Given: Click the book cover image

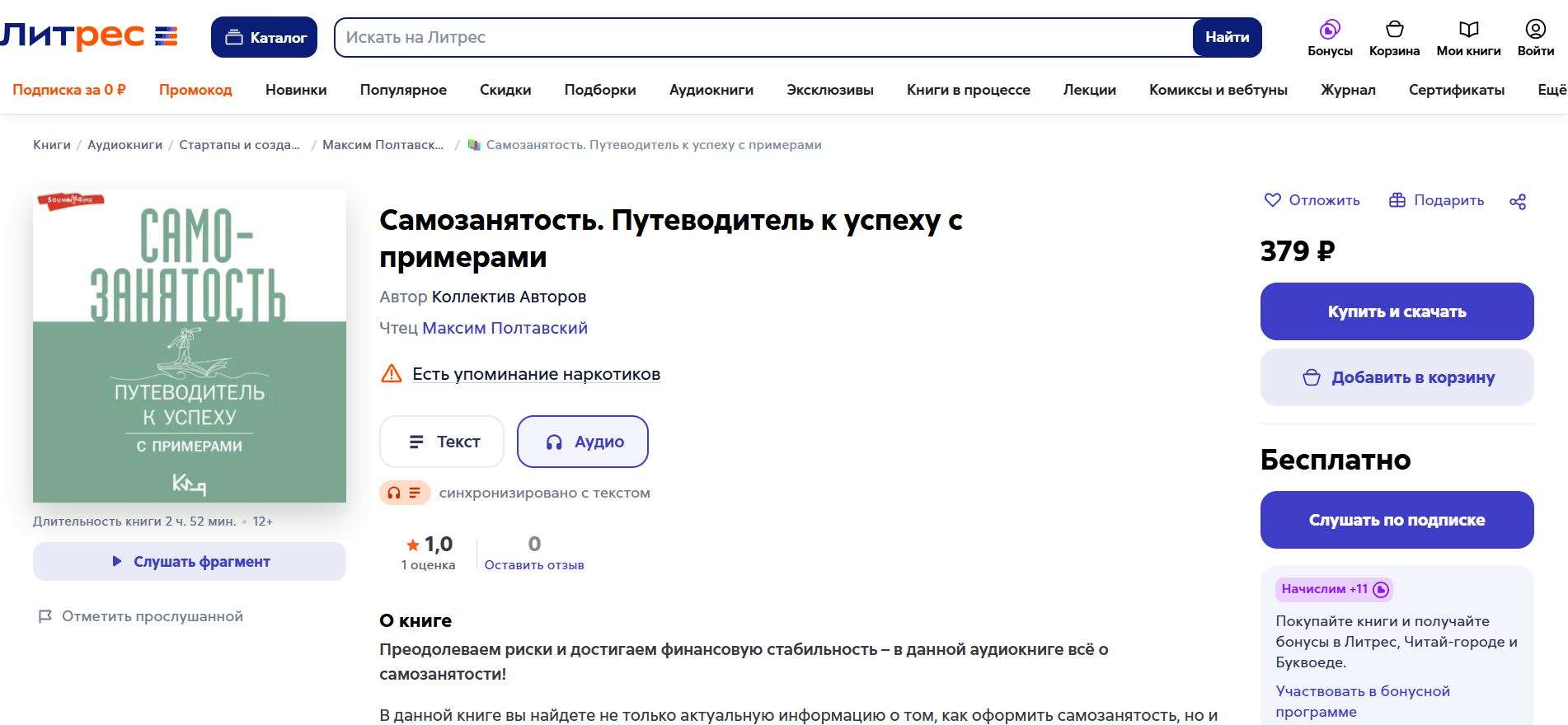Looking at the screenshot, I should pos(190,346).
